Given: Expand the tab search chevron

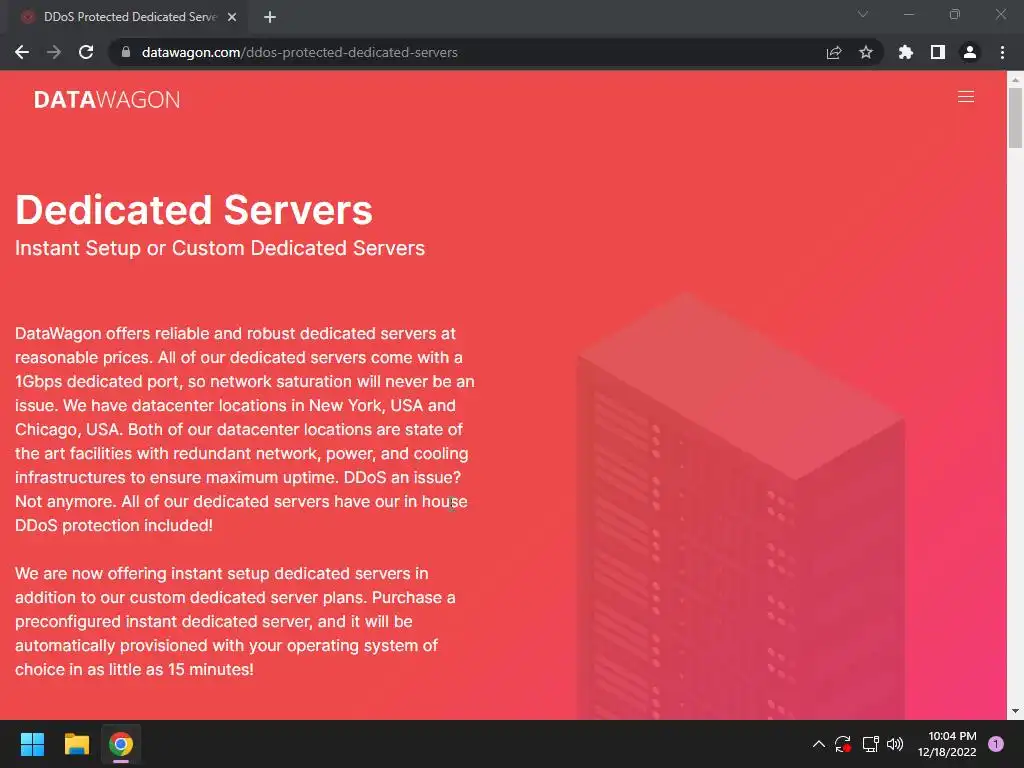Looking at the screenshot, I should click(x=863, y=14).
